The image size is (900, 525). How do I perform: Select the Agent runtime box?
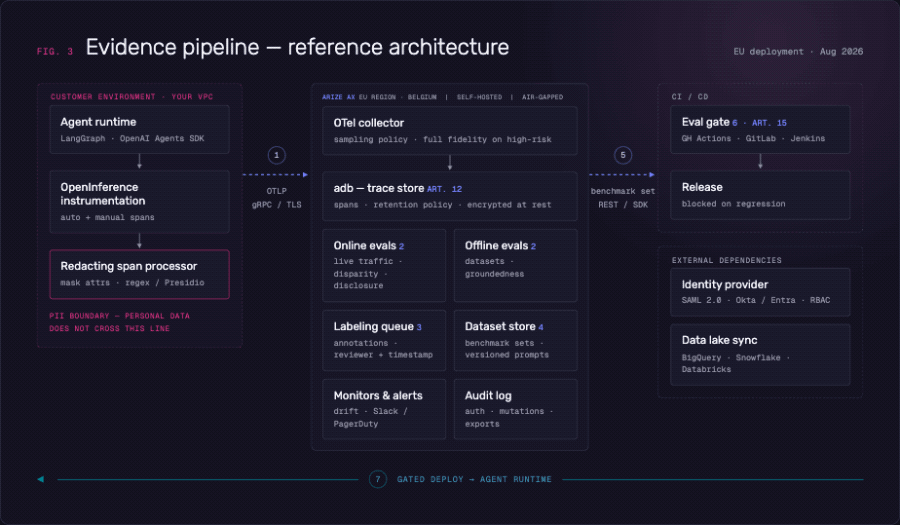[139, 129]
